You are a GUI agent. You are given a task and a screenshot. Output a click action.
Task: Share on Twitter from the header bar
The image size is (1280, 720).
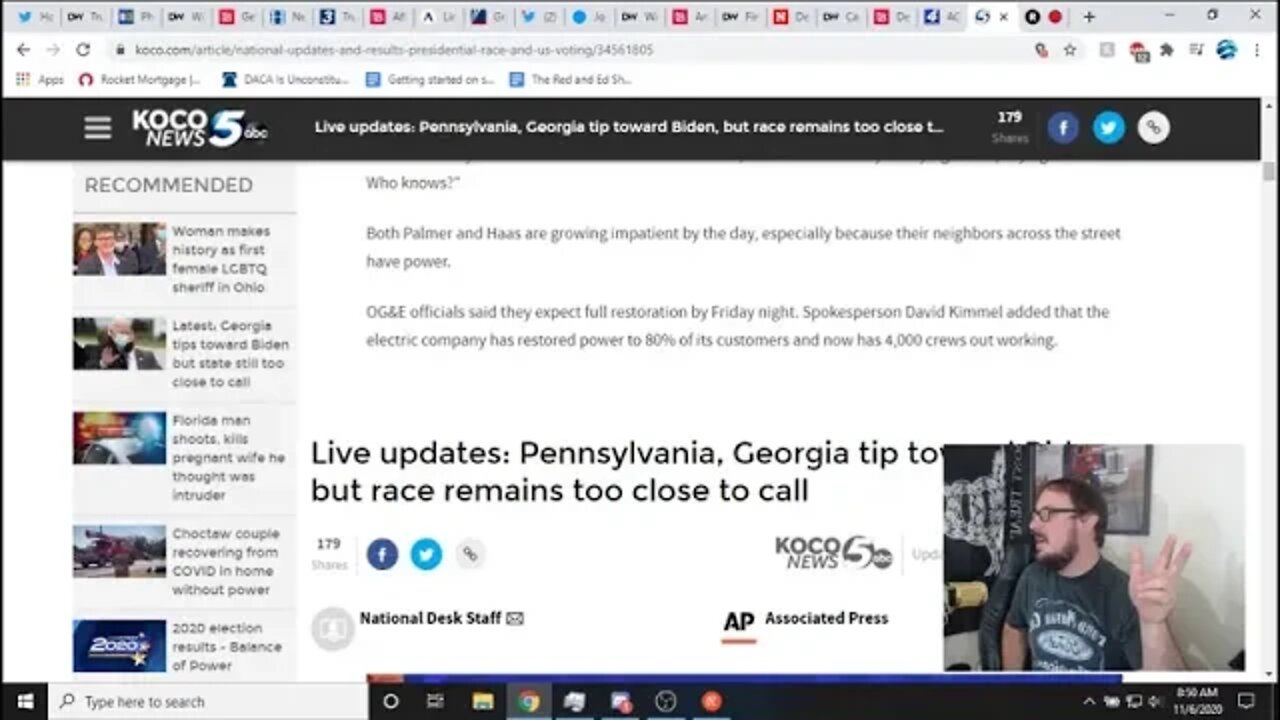point(1108,127)
